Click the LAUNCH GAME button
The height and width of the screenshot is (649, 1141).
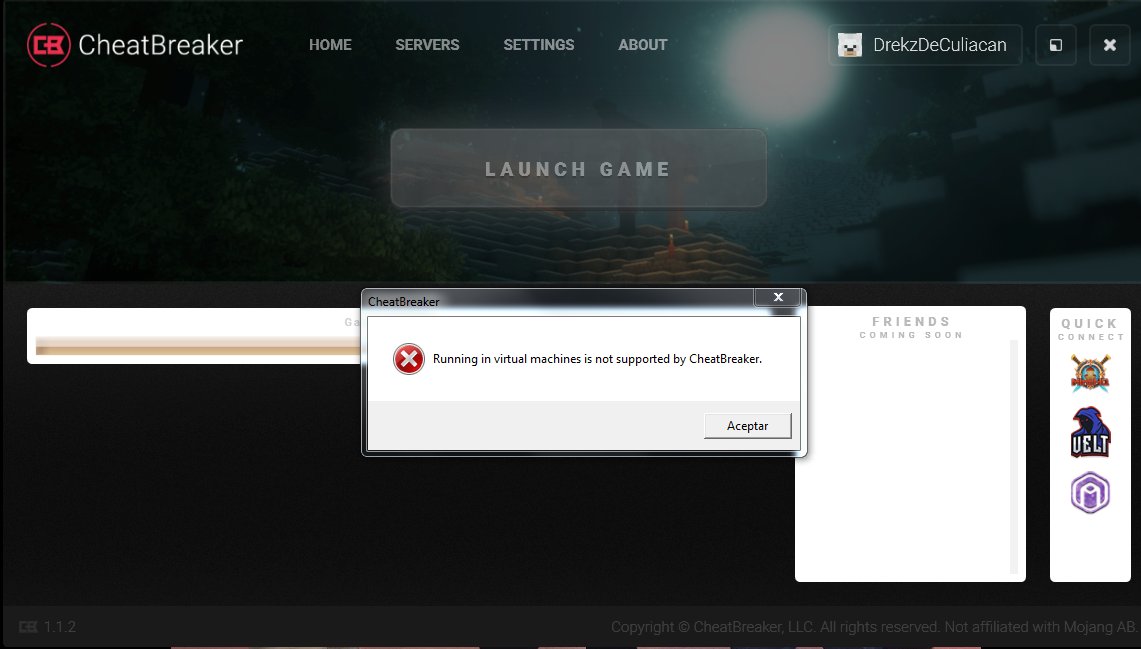(x=579, y=169)
